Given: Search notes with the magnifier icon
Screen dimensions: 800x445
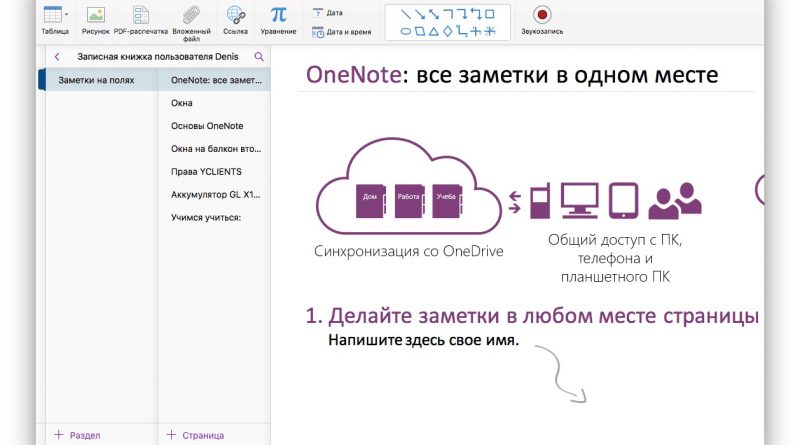Looking at the screenshot, I should click(x=259, y=57).
